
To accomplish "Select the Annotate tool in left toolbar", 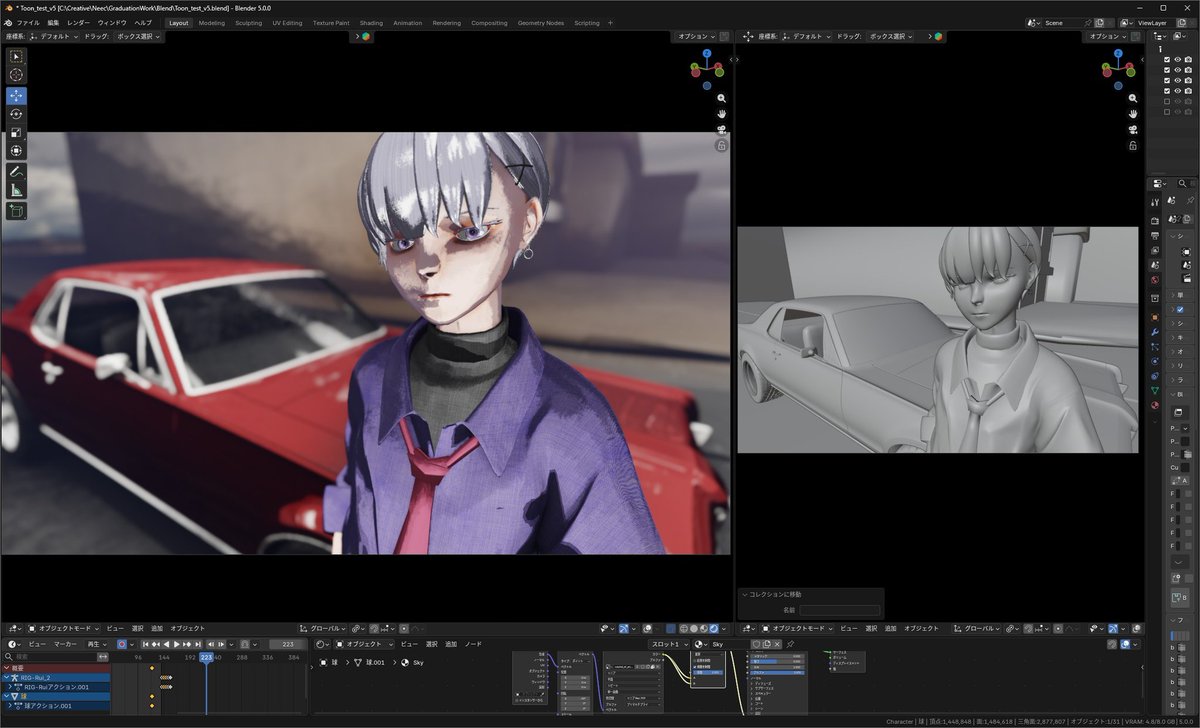I will 16,172.
